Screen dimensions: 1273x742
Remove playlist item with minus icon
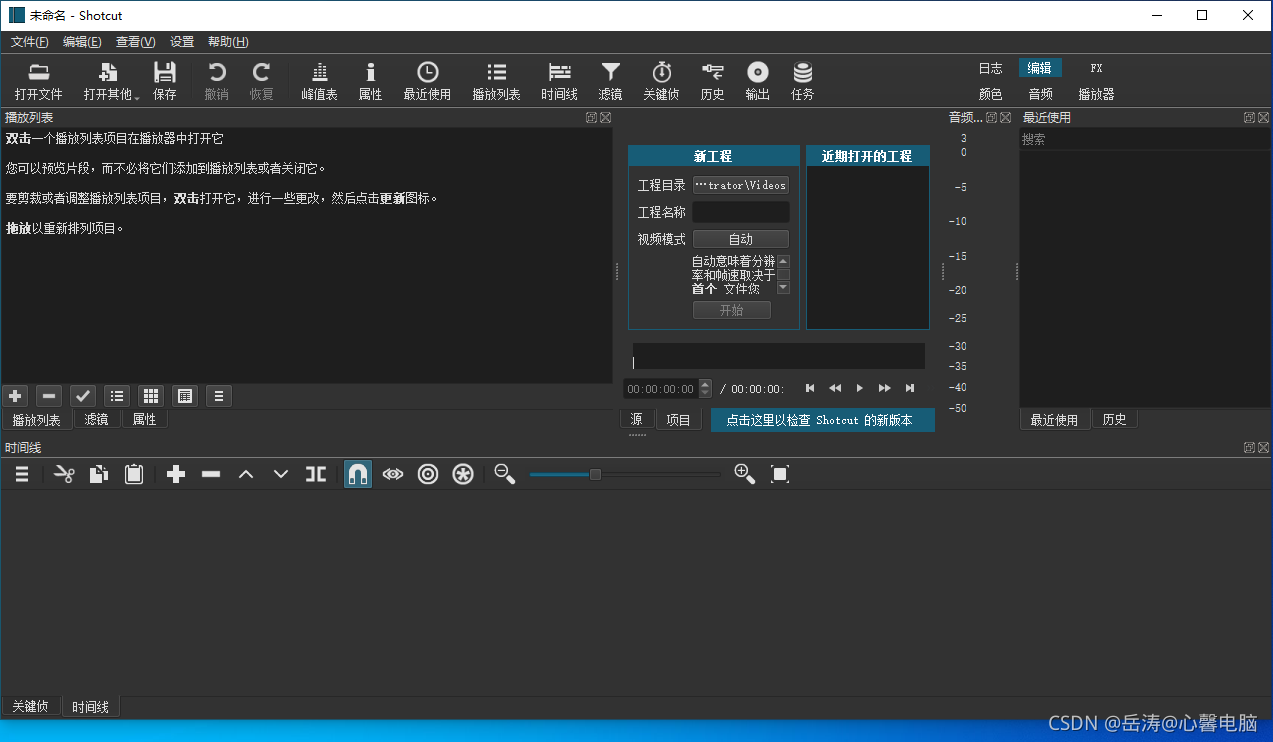(x=49, y=396)
